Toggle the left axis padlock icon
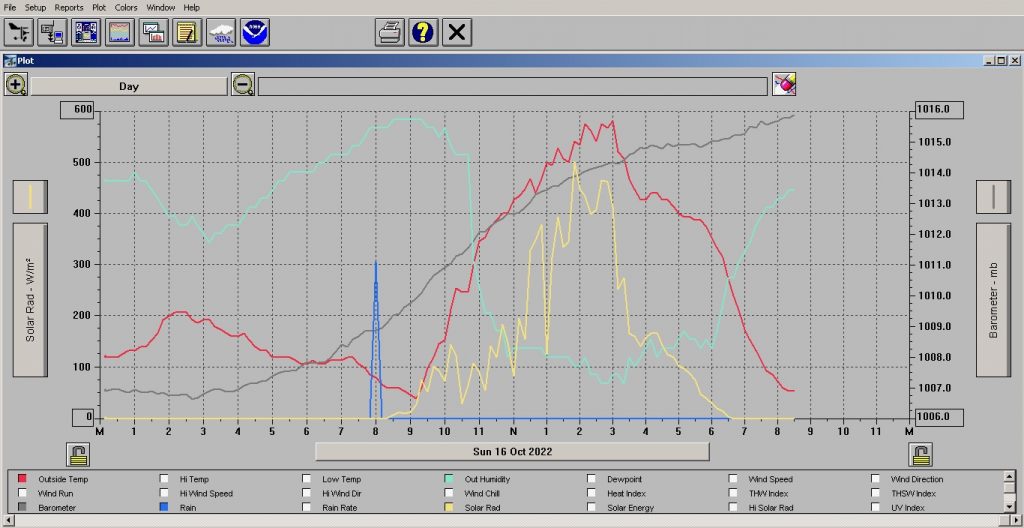Viewport: 1024px width, 528px height. (78, 455)
